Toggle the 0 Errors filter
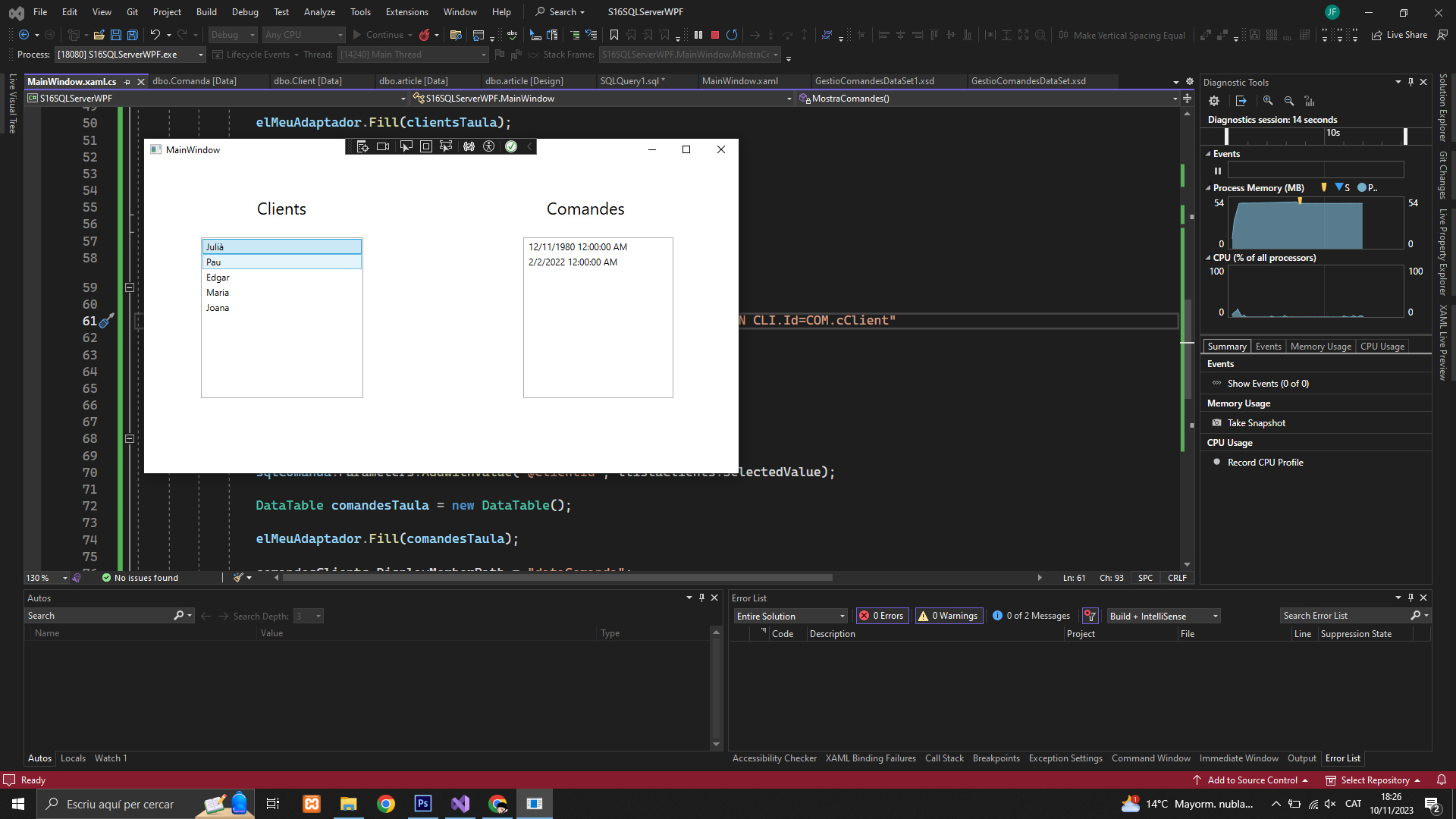Image resolution: width=1456 pixels, height=819 pixels. 882,616
